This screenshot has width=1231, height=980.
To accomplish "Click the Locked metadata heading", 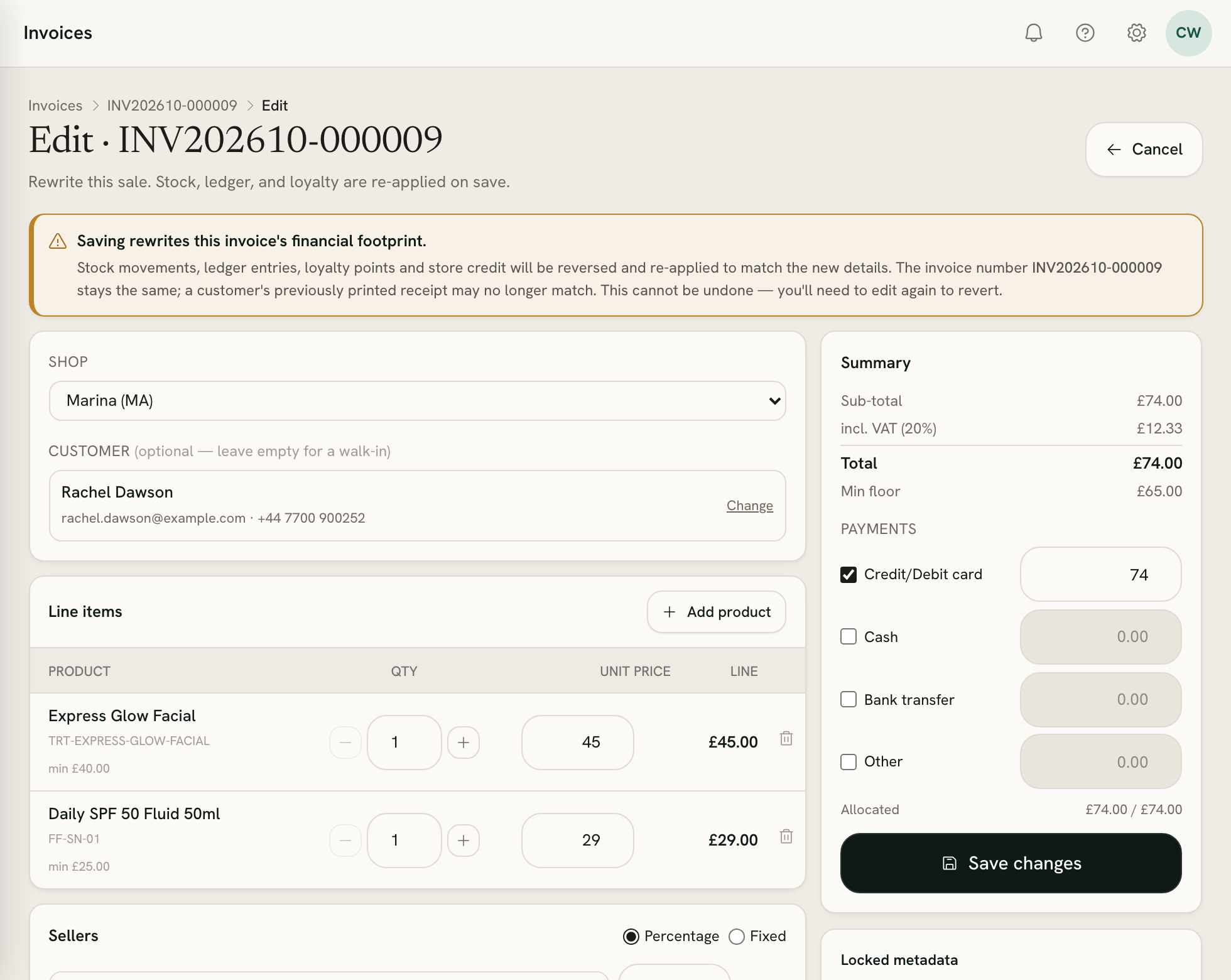I will [899, 960].
